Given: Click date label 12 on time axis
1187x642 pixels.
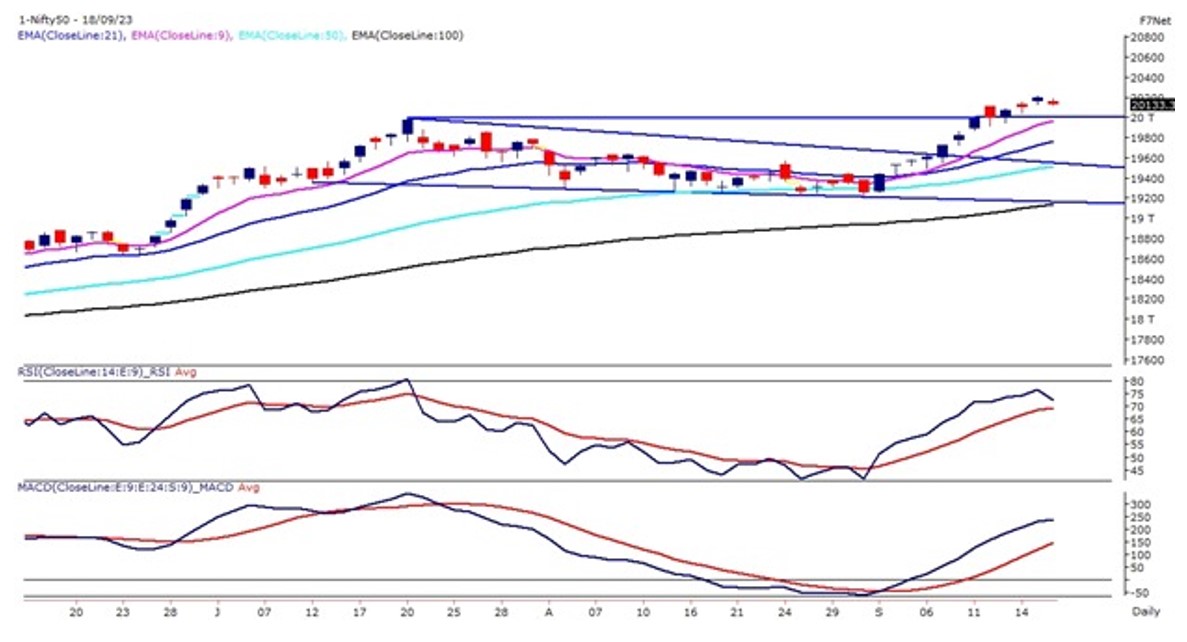Looking at the screenshot, I should [312, 612].
